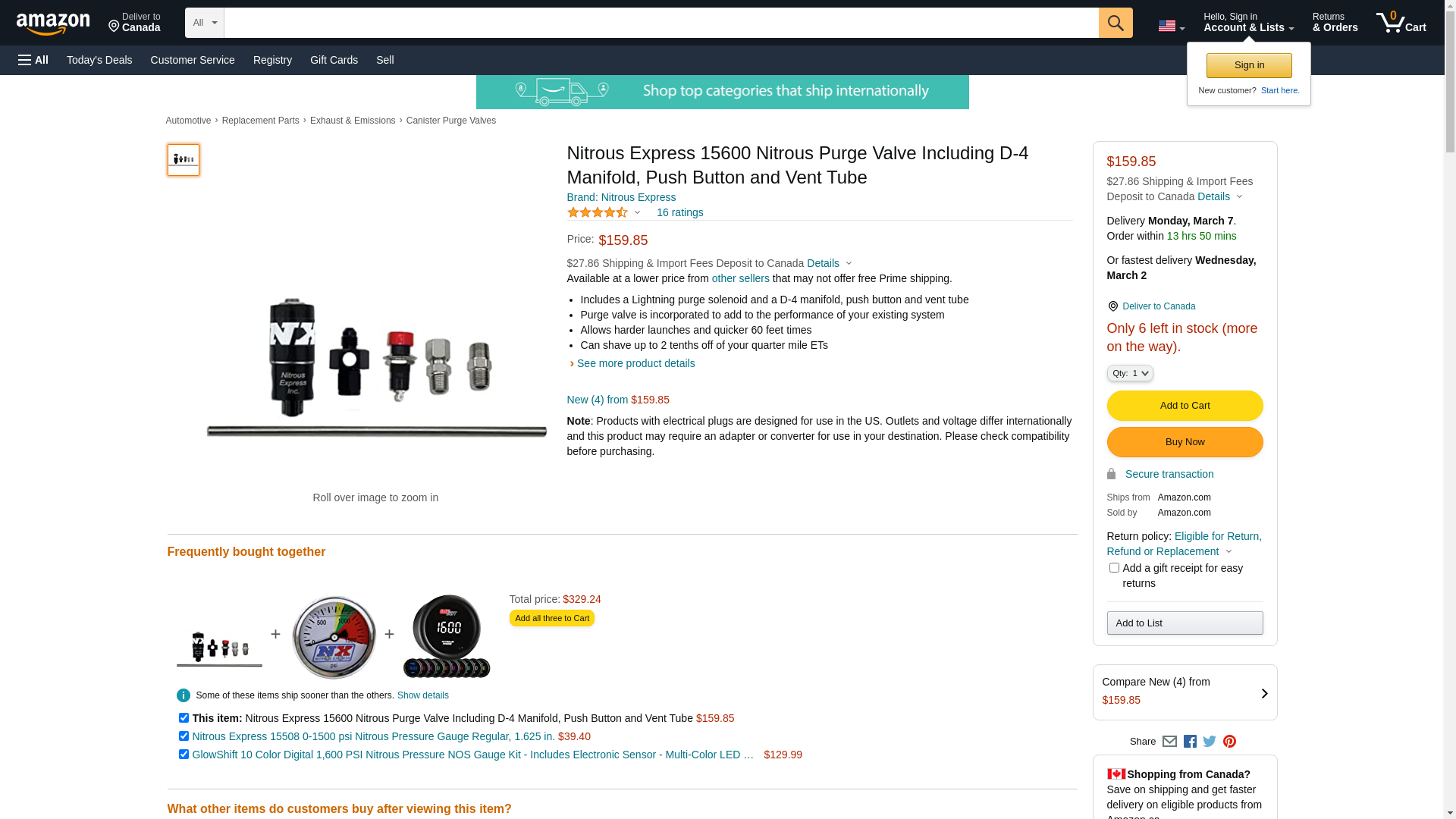The image size is (1456, 819).
Task: Go to Gift Cards page
Action: tap(334, 60)
